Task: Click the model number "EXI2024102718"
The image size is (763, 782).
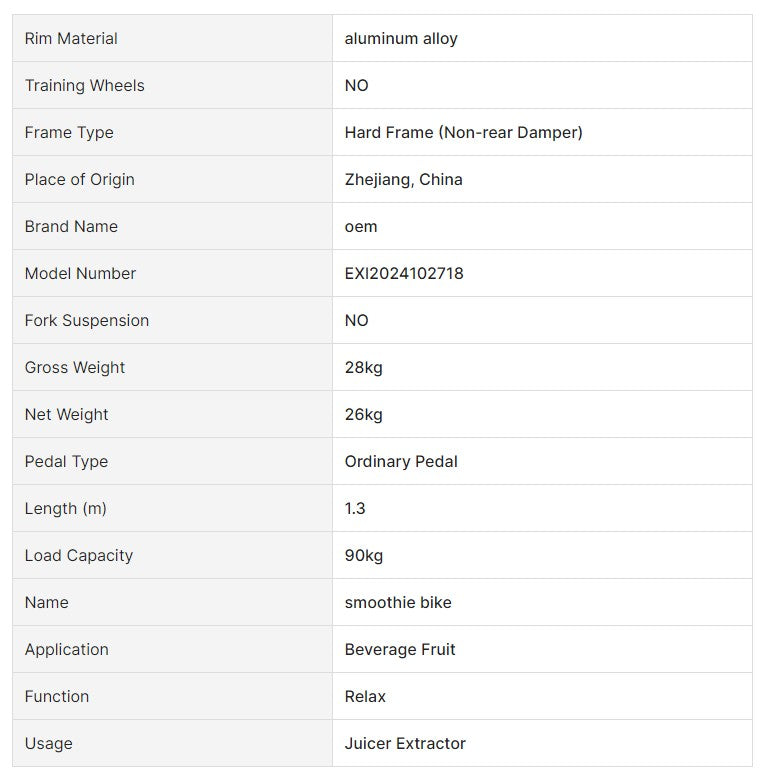Action: click(404, 274)
